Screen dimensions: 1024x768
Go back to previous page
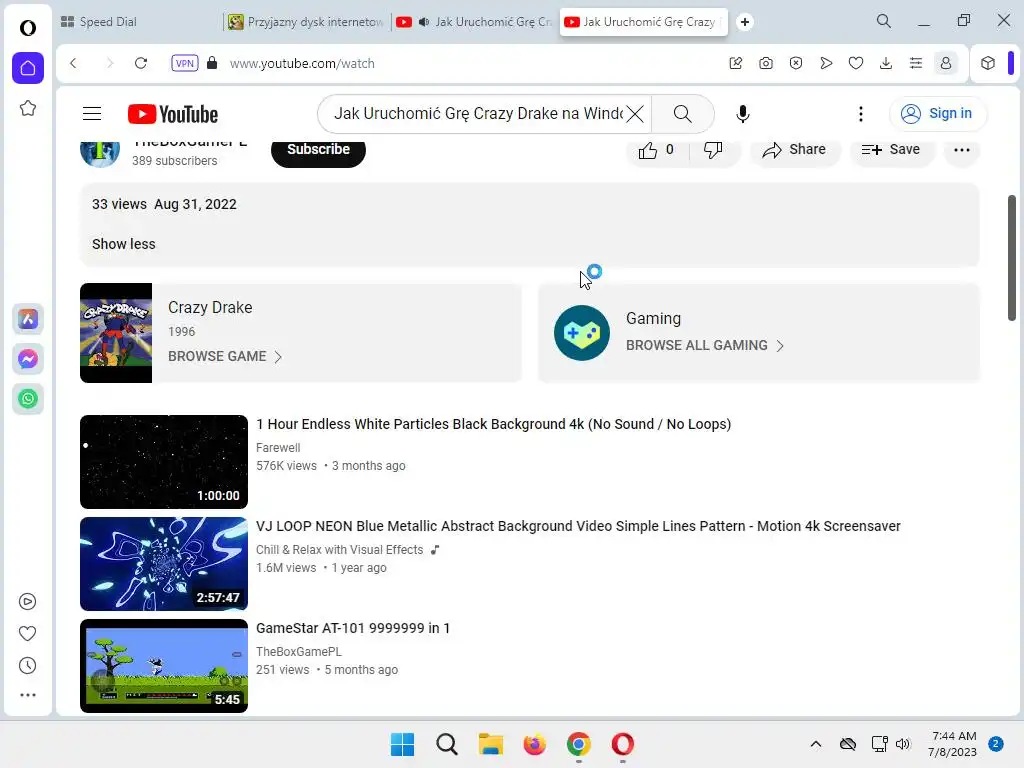tap(73, 63)
